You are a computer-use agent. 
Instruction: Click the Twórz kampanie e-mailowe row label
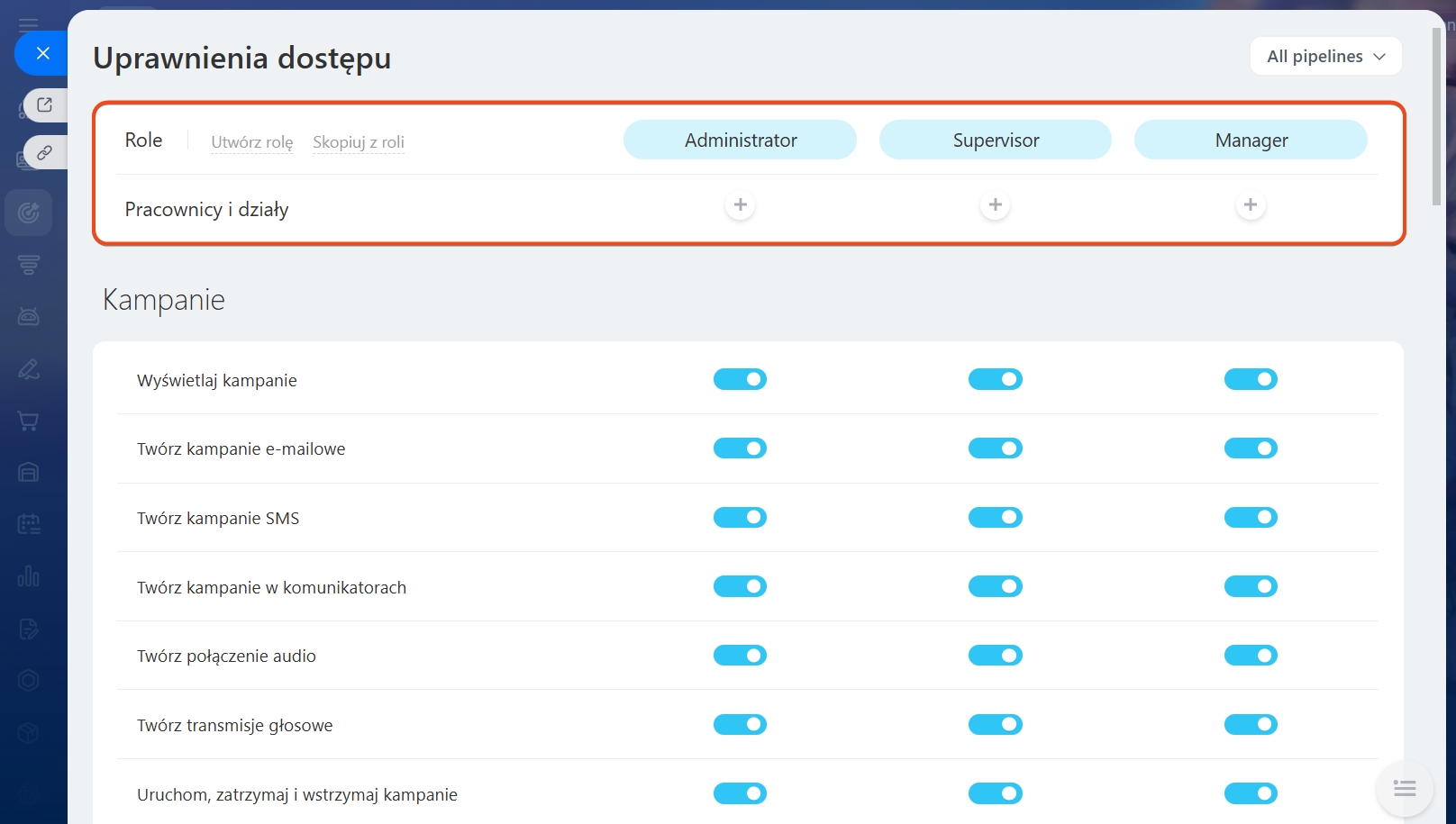[241, 448]
